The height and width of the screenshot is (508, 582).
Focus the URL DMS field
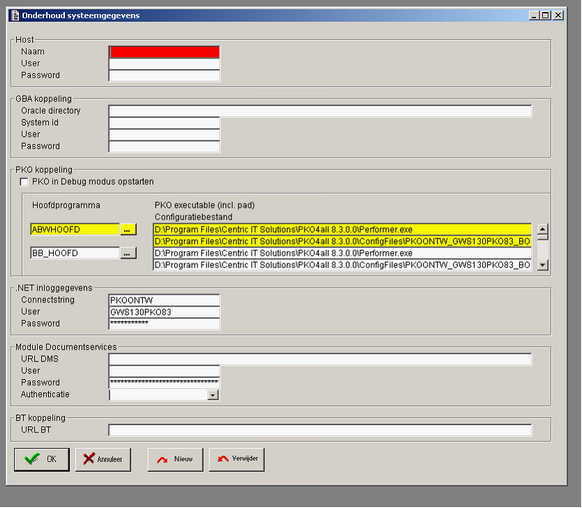tap(320, 359)
